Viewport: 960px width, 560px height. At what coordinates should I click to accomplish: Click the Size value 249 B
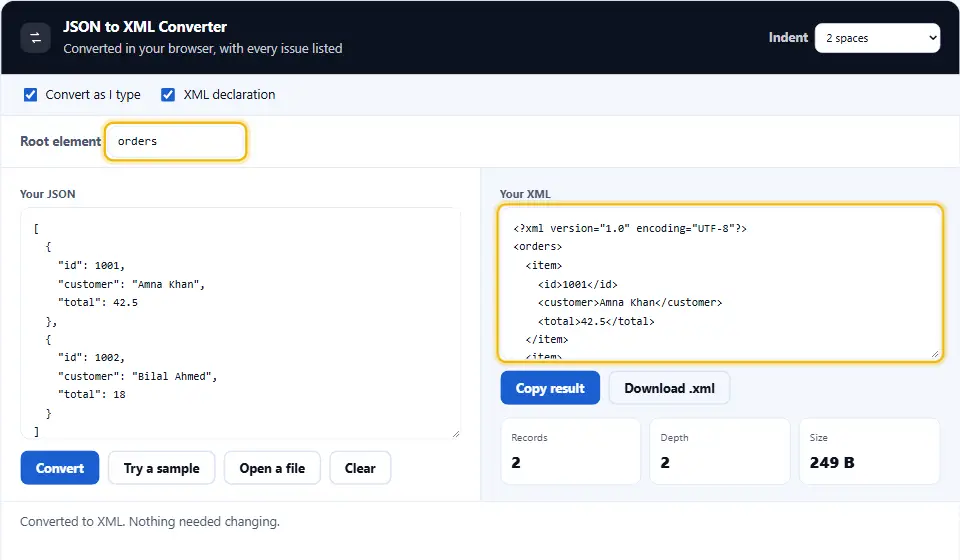(x=831, y=463)
